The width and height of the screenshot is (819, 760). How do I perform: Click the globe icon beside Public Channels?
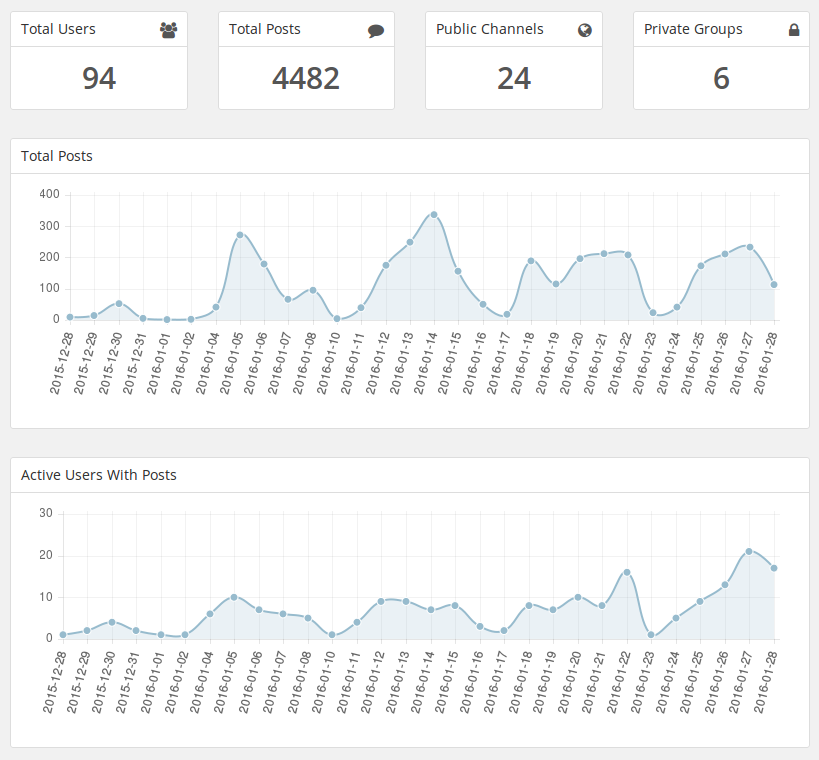(x=584, y=30)
